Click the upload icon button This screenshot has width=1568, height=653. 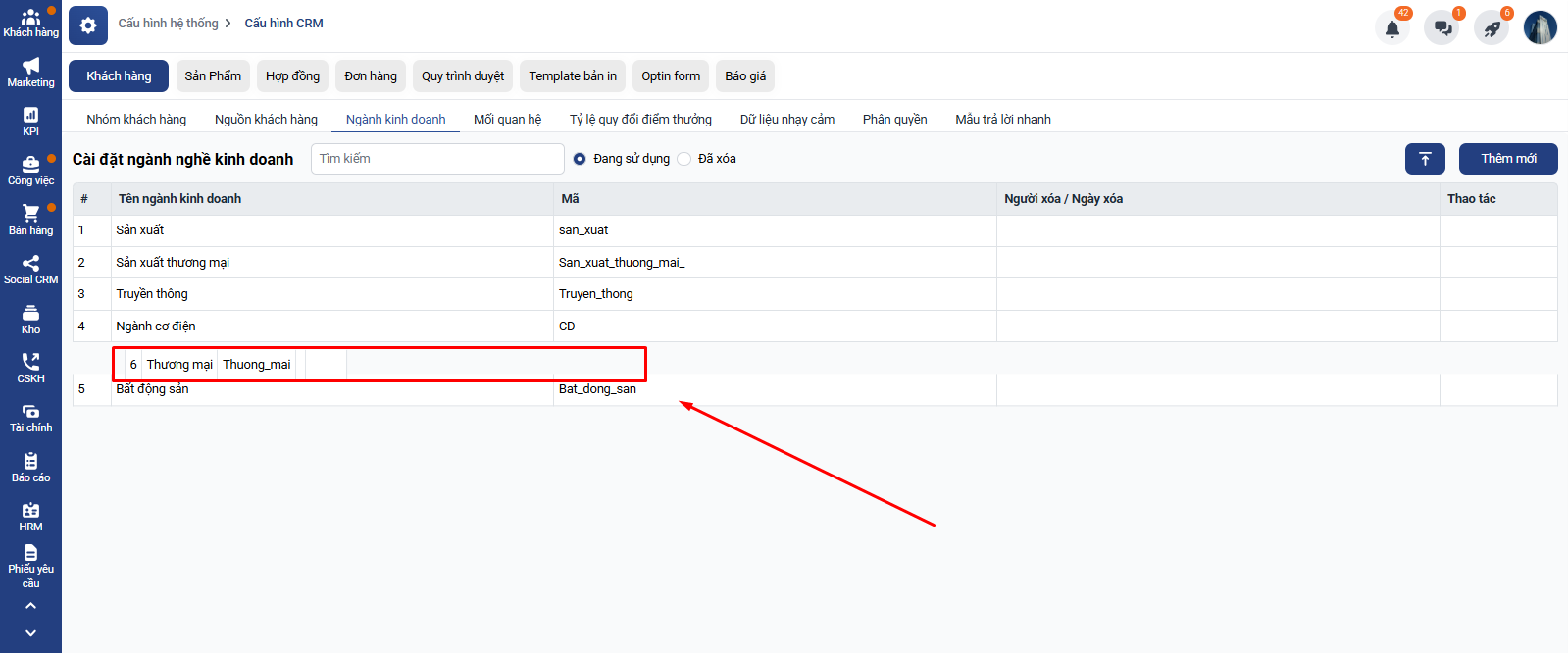1425,159
